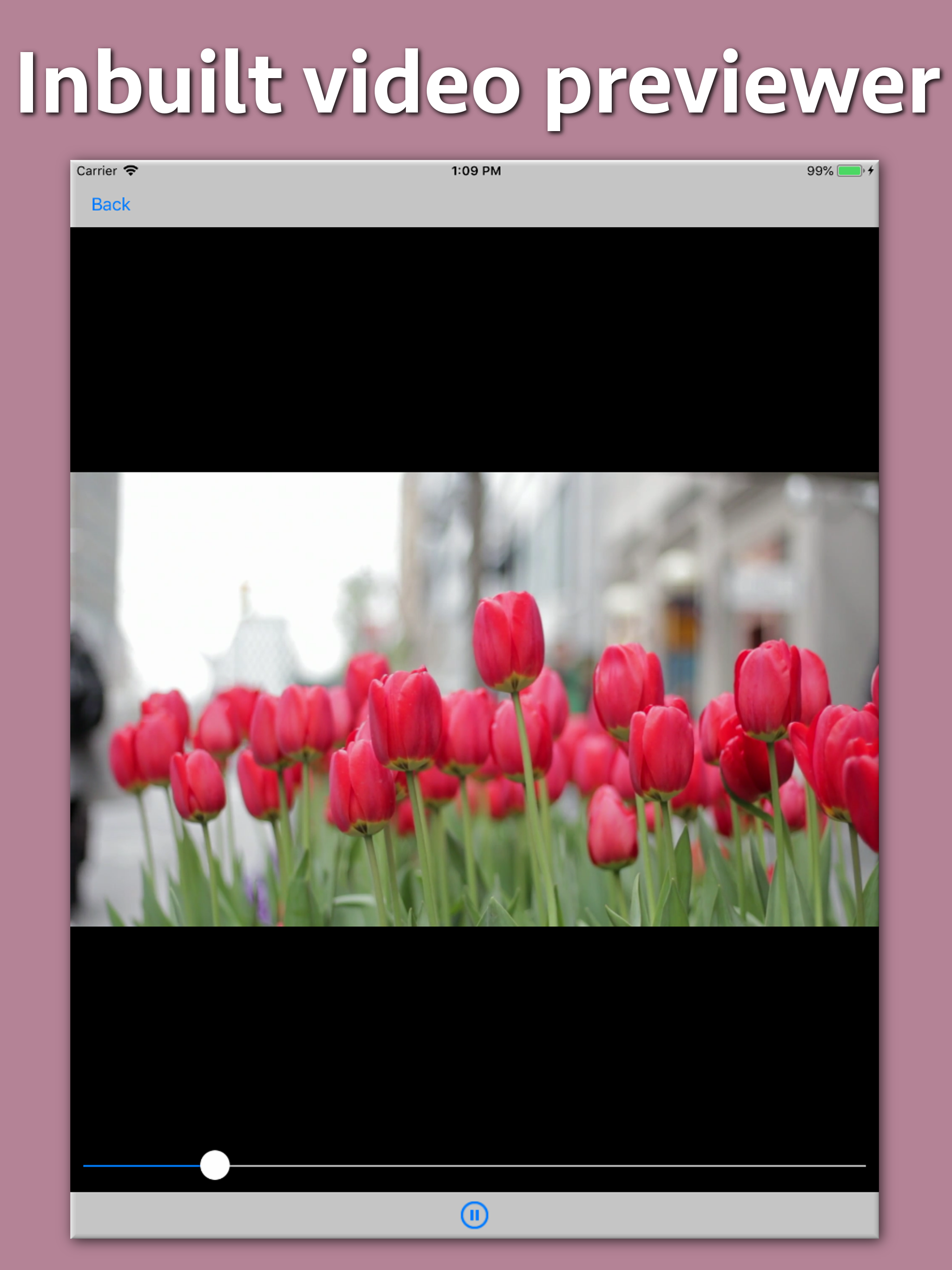This screenshot has width=952, height=1270.
Task: Pause the video with the pause button
Action: pyautogui.click(x=474, y=1215)
